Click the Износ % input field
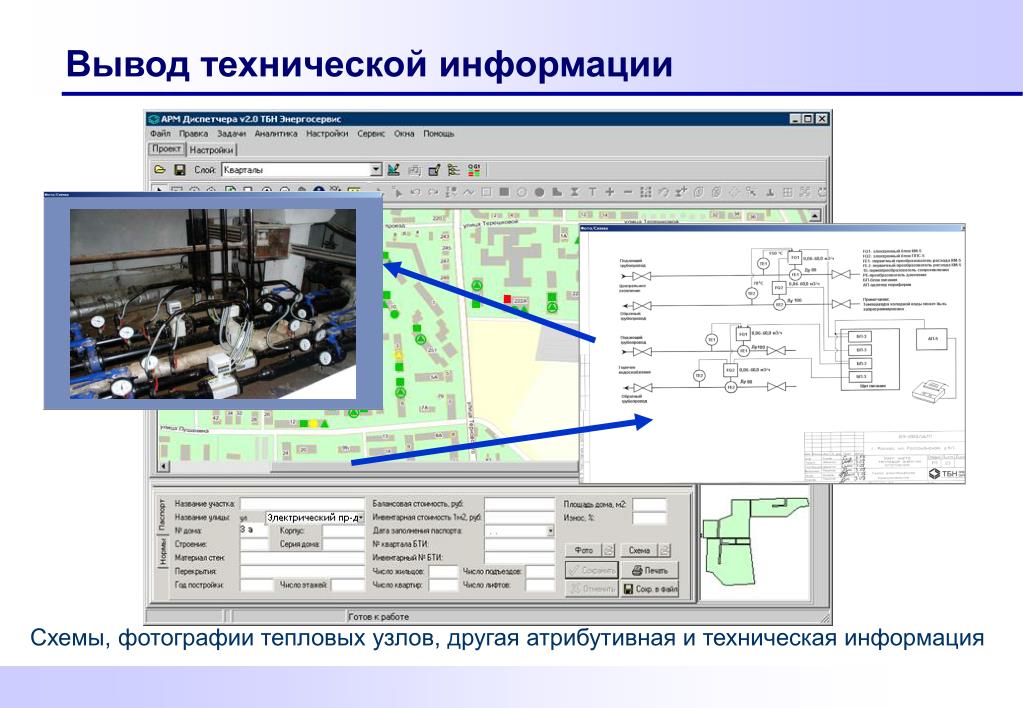This screenshot has height=708, width=1023. [x=650, y=518]
